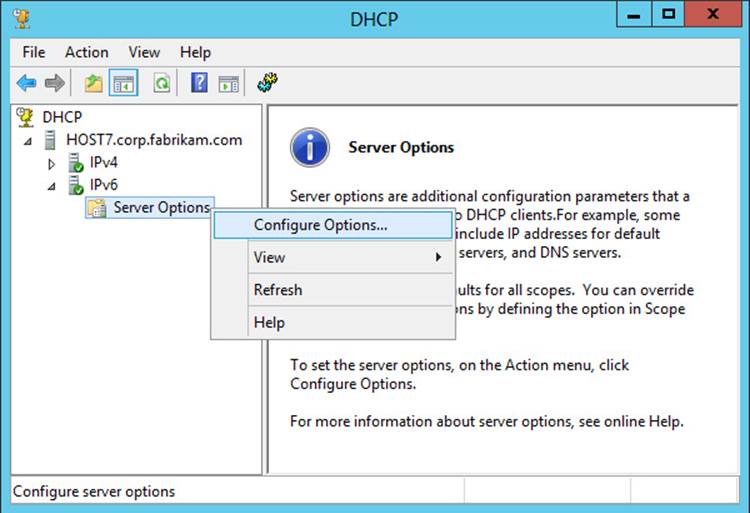The image size is (750, 513).
Task: Click the grey forward arrow
Action: click(x=55, y=83)
